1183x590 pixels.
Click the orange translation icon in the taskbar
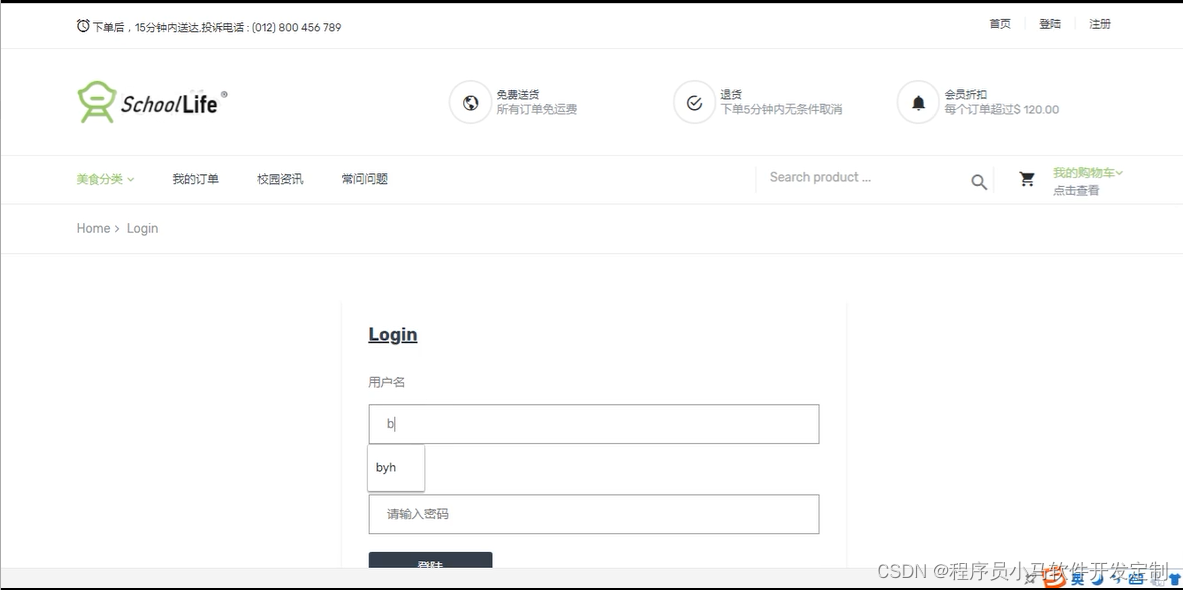[x=1052, y=578]
